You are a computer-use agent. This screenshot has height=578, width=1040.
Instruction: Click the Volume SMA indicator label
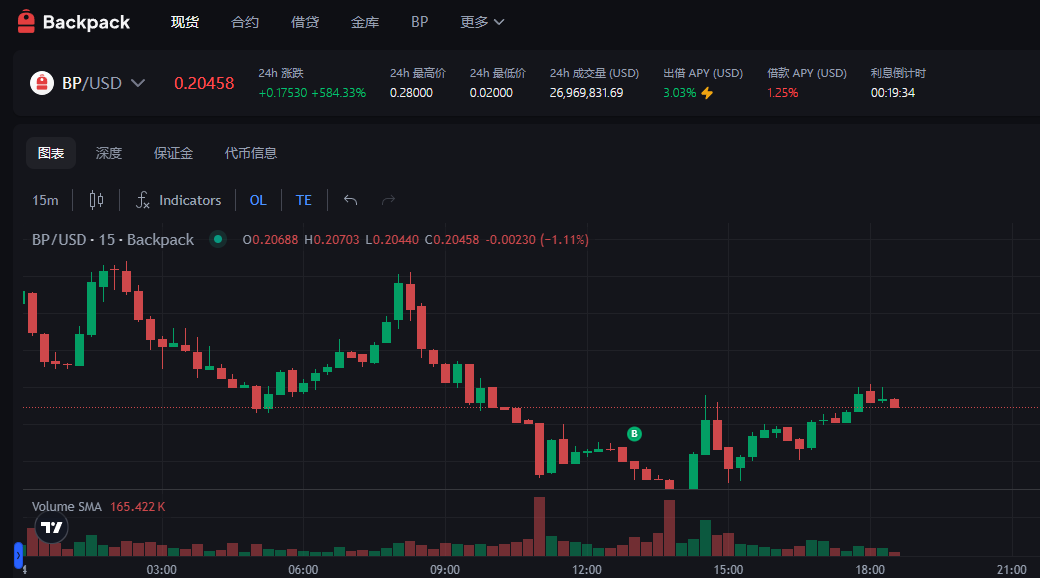pos(66,506)
